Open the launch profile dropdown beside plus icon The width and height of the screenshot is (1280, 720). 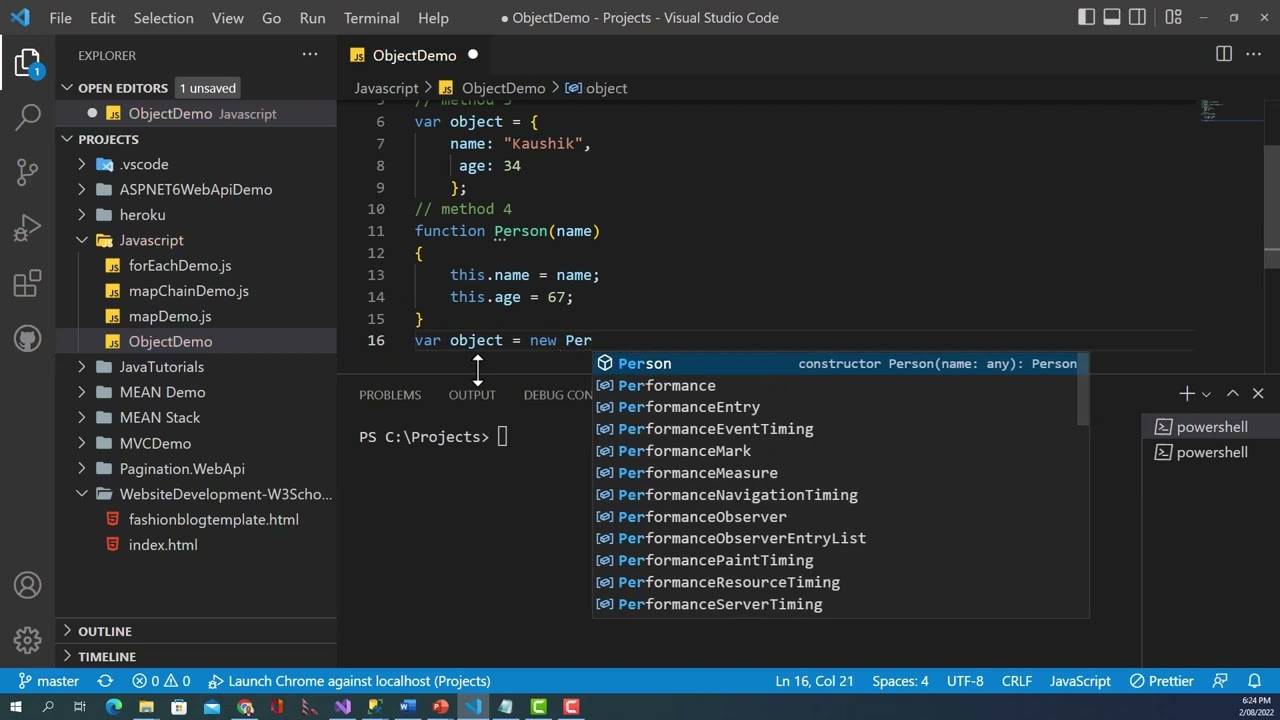pos(1206,394)
